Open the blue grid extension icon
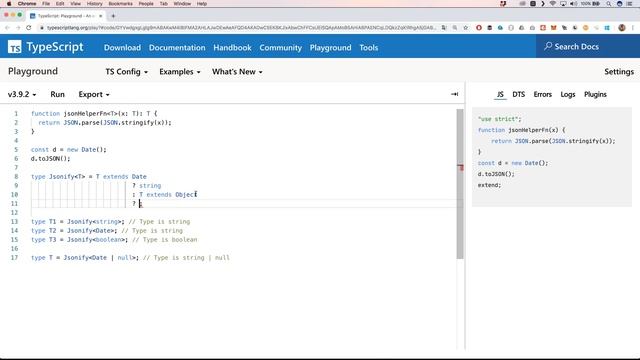 [607, 28]
